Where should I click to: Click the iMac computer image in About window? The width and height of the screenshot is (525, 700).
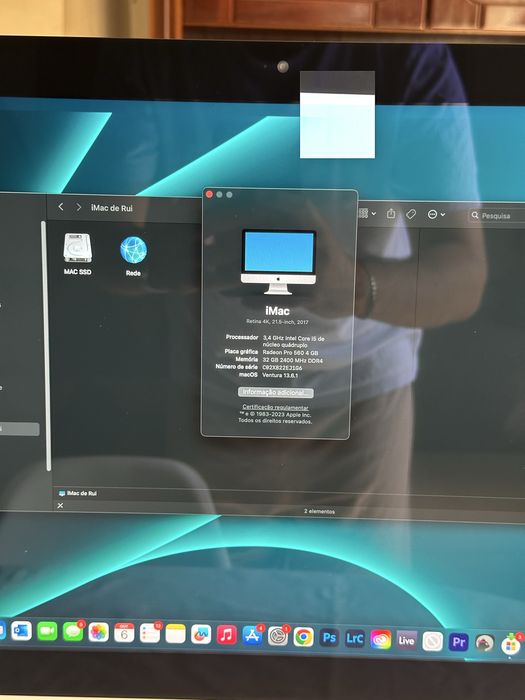coord(279,262)
